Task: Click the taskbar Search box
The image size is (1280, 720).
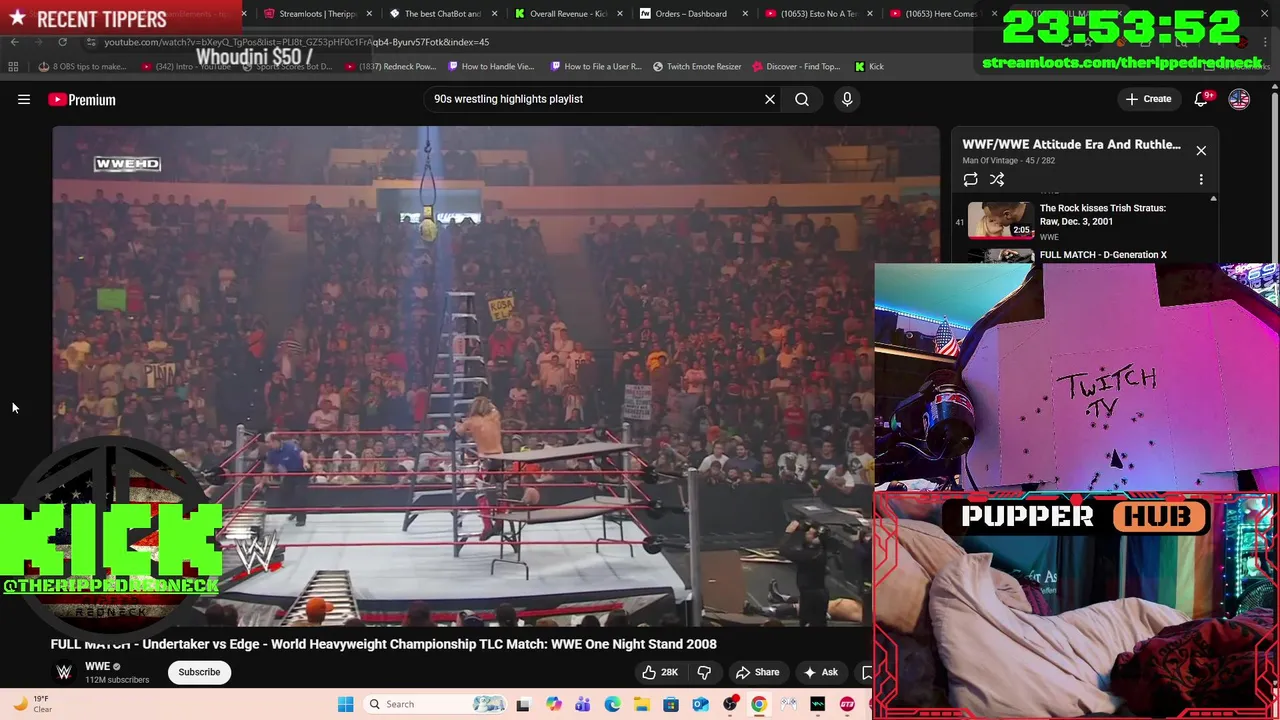Action: (435, 704)
